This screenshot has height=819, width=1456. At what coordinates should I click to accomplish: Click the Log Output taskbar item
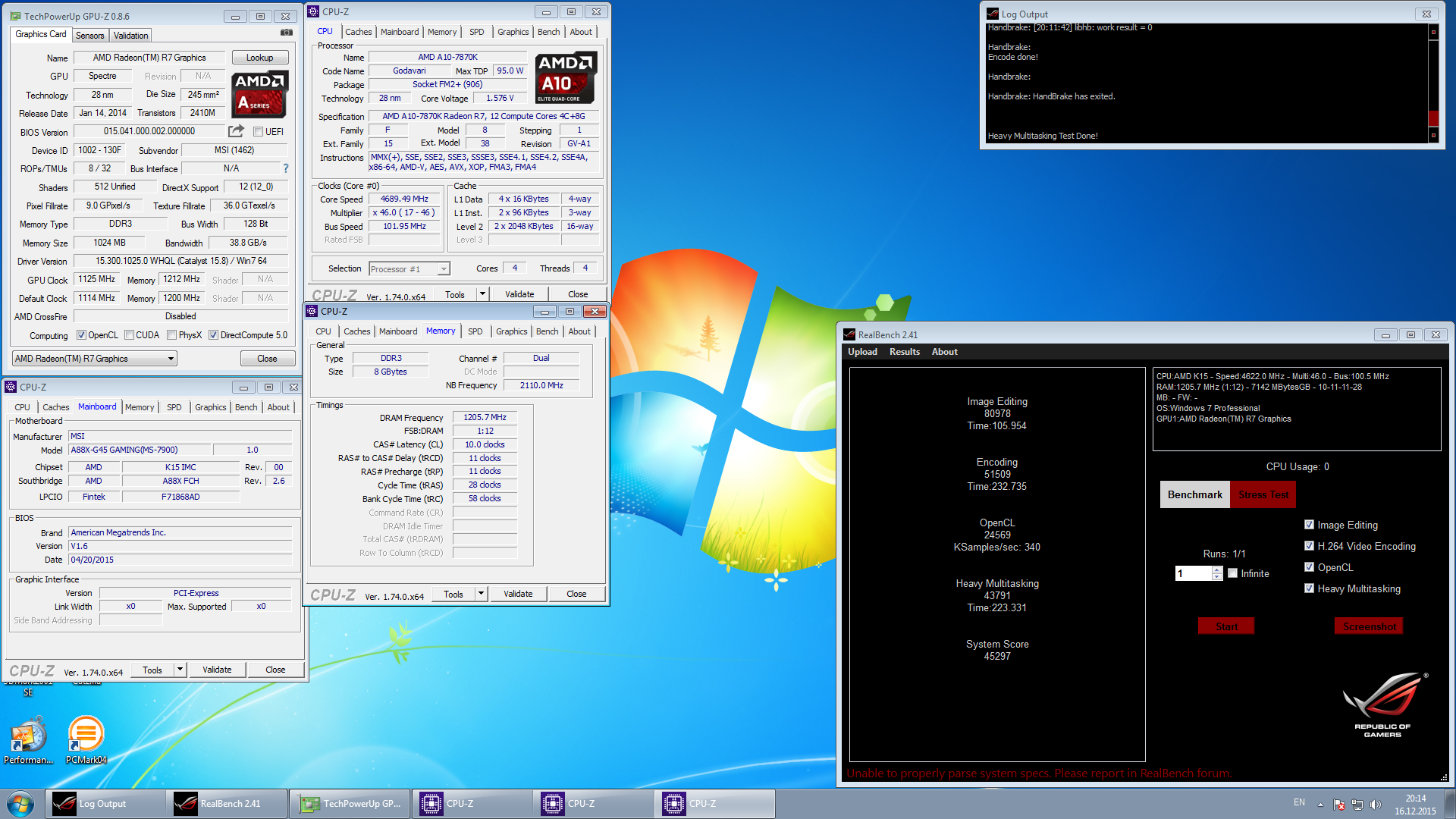(105, 804)
